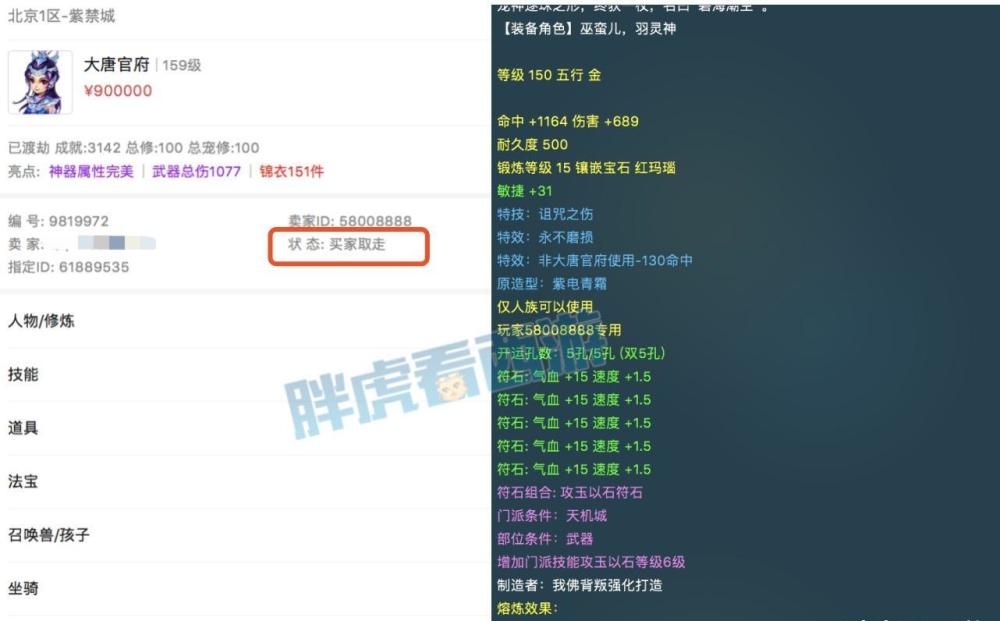This screenshot has height=621, width=1000.
Task: Click the 北京1区-紫禁城 server label
Action: 61,16
